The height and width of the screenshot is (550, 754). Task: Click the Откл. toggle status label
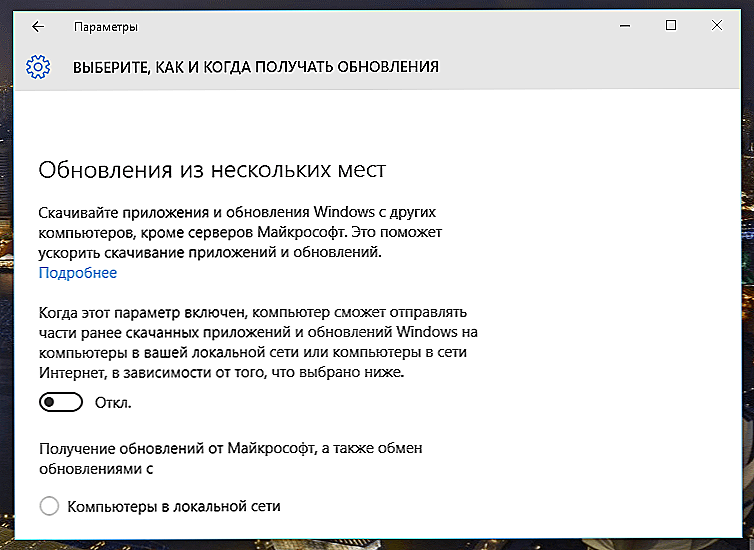(113, 402)
